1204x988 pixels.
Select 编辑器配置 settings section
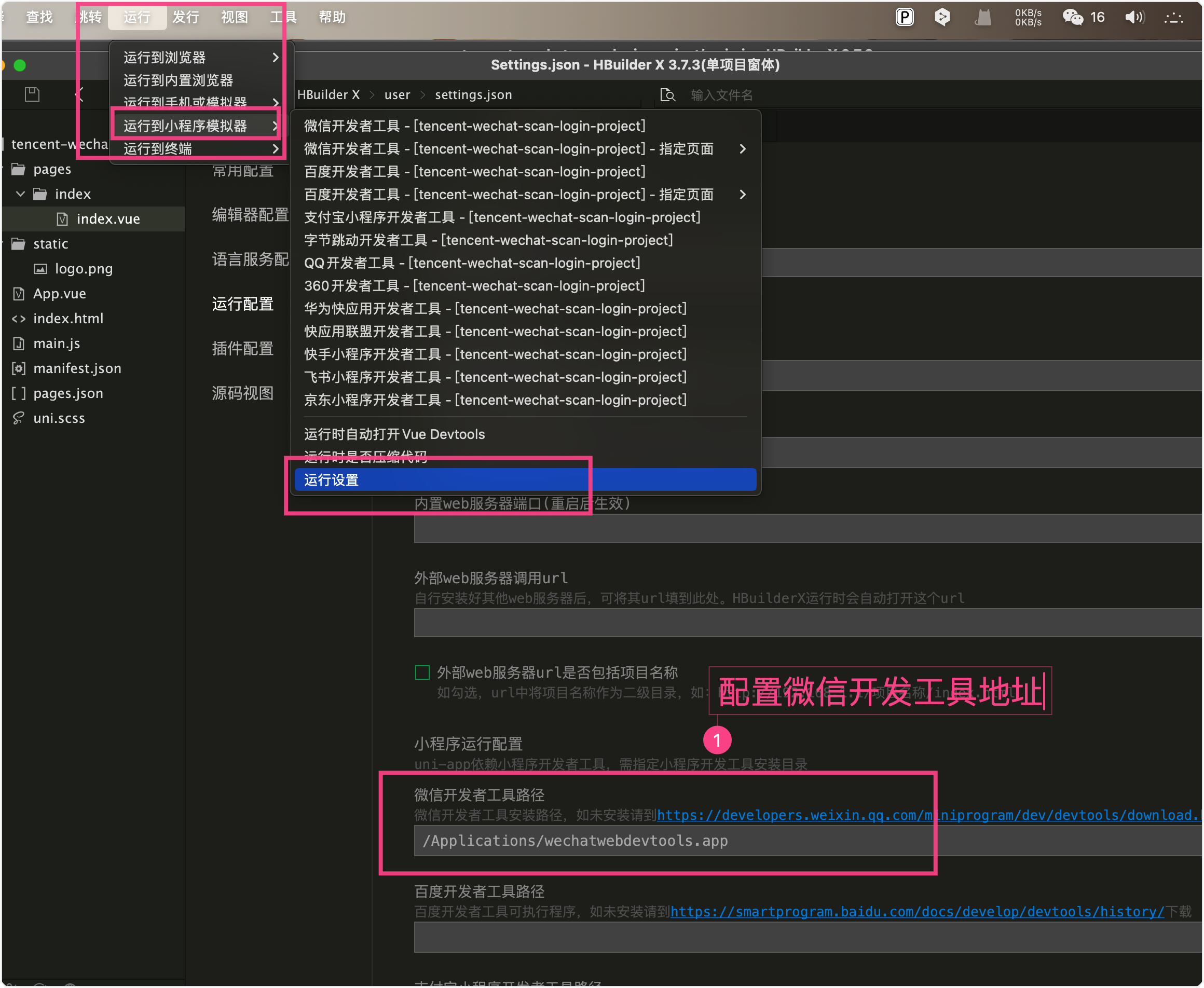[x=251, y=214]
